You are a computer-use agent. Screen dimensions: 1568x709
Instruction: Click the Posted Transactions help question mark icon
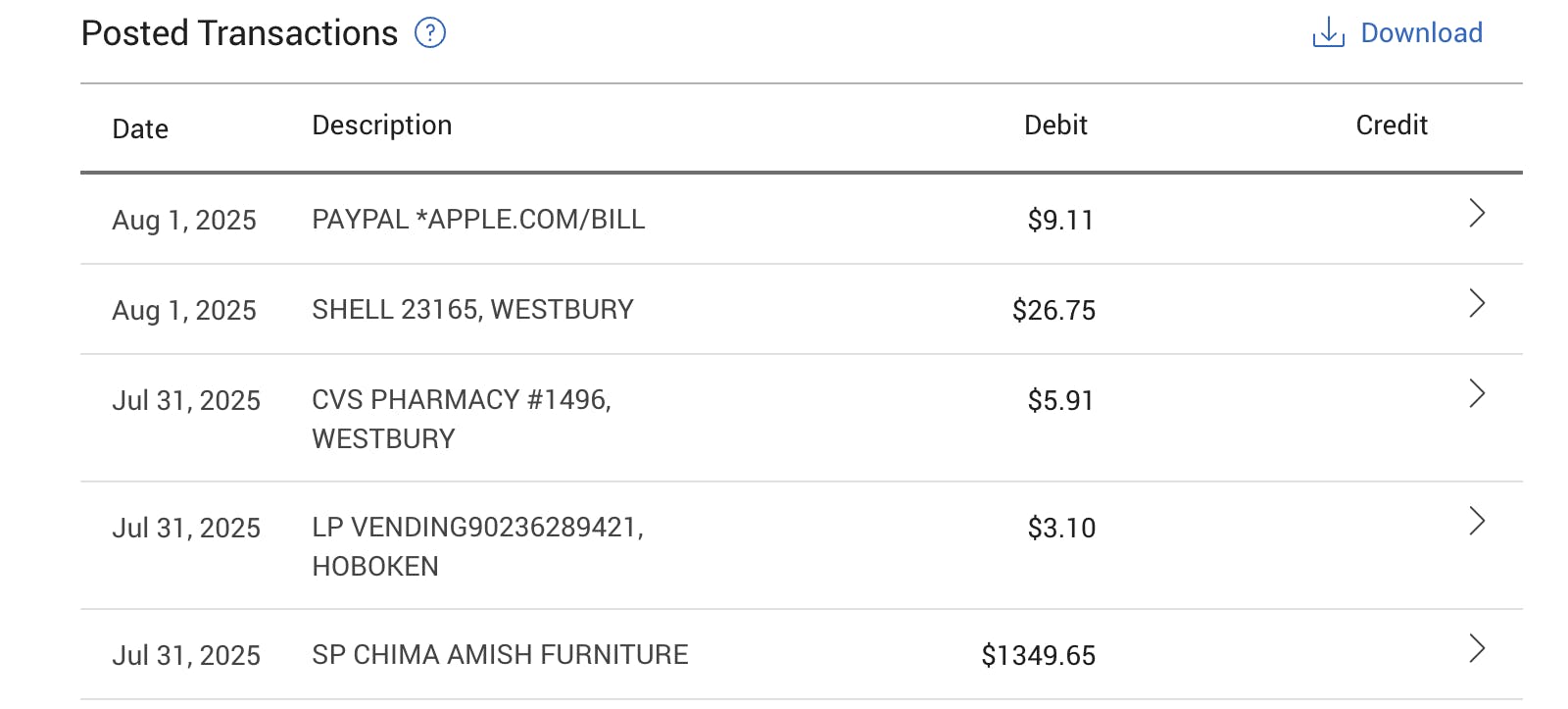tap(430, 33)
